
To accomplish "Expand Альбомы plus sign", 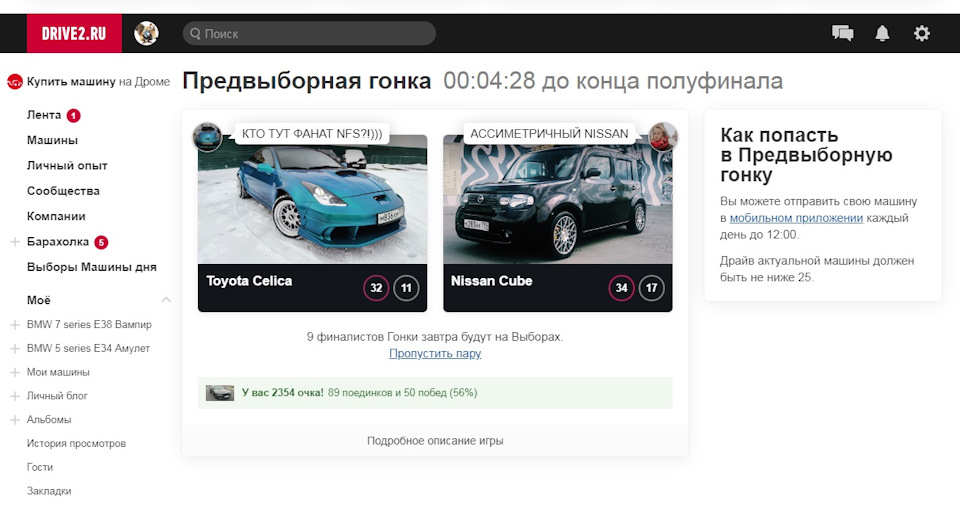I will point(15,420).
